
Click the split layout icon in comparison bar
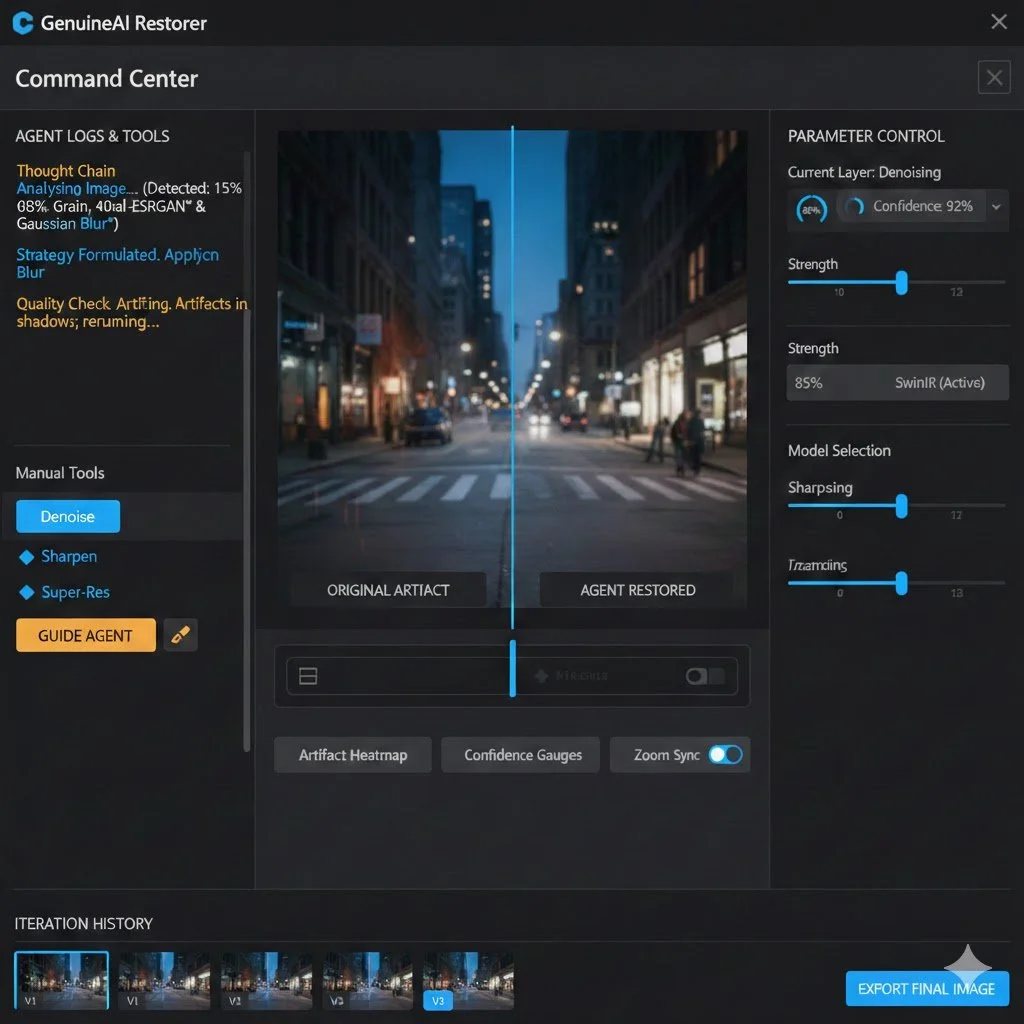(308, 676)
